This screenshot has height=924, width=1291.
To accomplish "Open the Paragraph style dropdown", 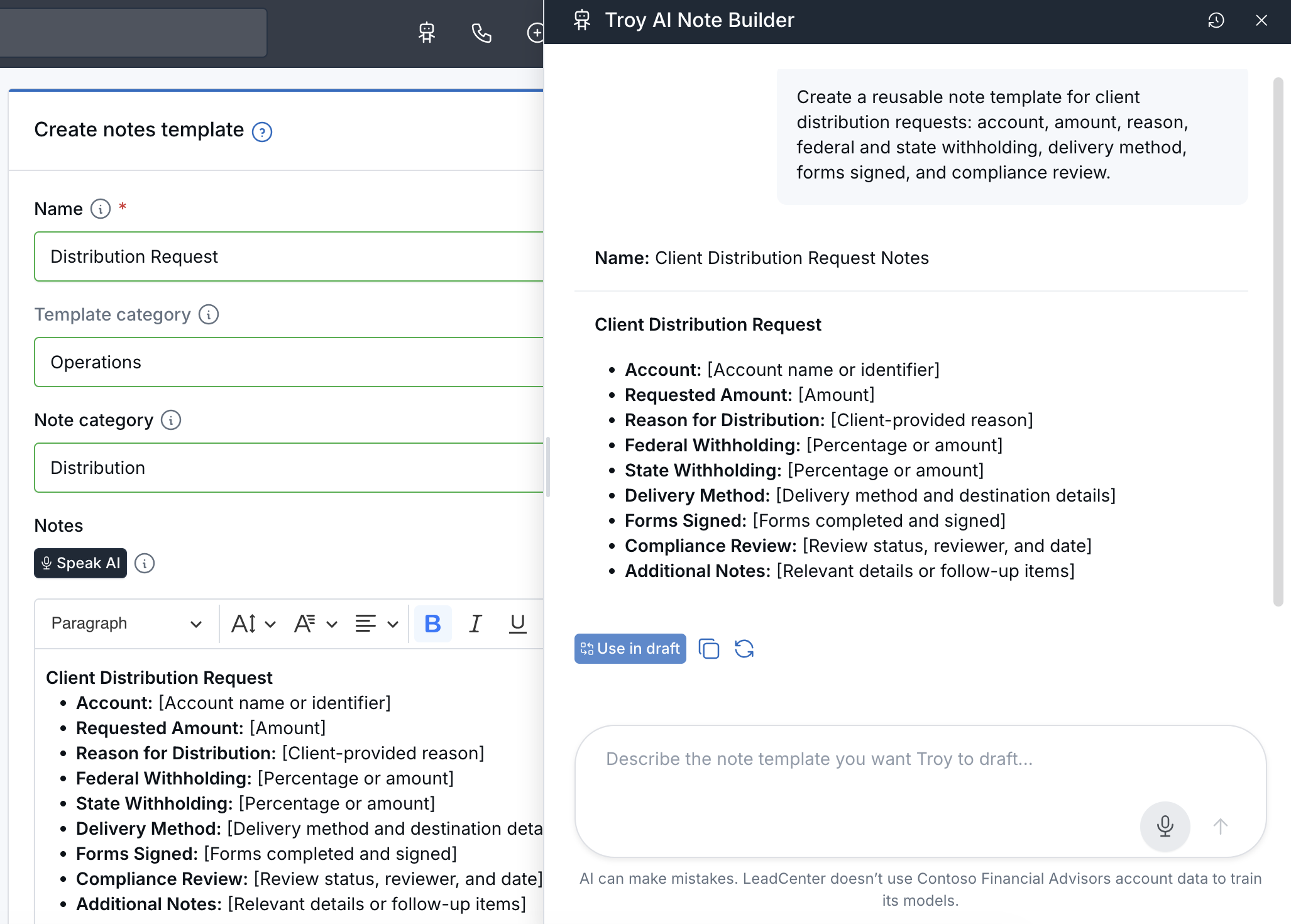I will point(126,624).
